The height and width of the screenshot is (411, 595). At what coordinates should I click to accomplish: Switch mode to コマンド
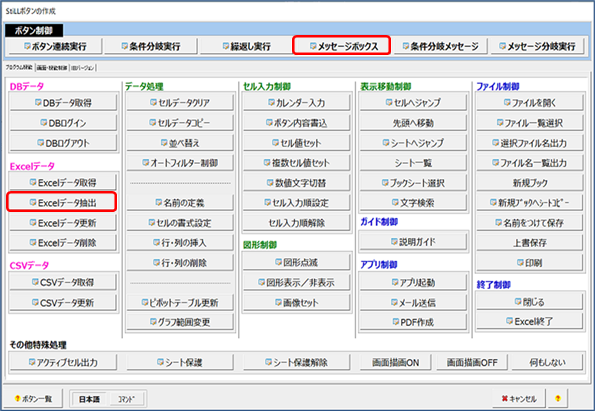(126, 399)
